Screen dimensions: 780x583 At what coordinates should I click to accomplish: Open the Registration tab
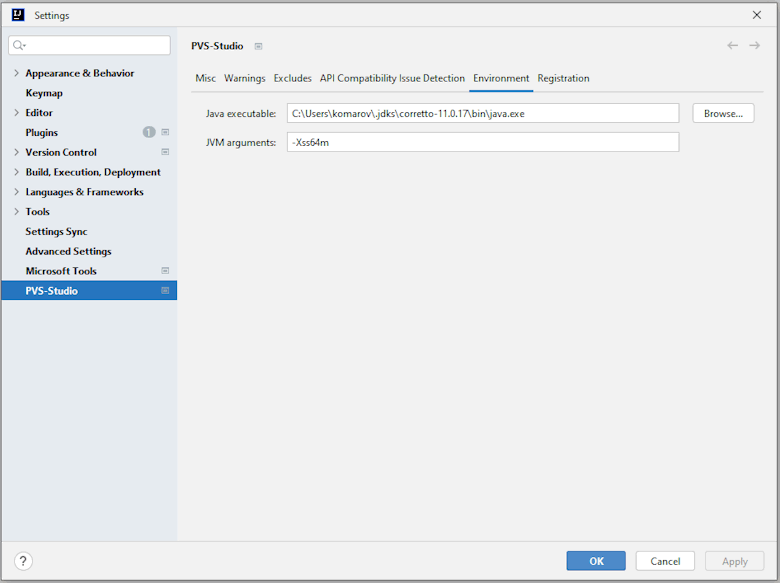[563, 78]
